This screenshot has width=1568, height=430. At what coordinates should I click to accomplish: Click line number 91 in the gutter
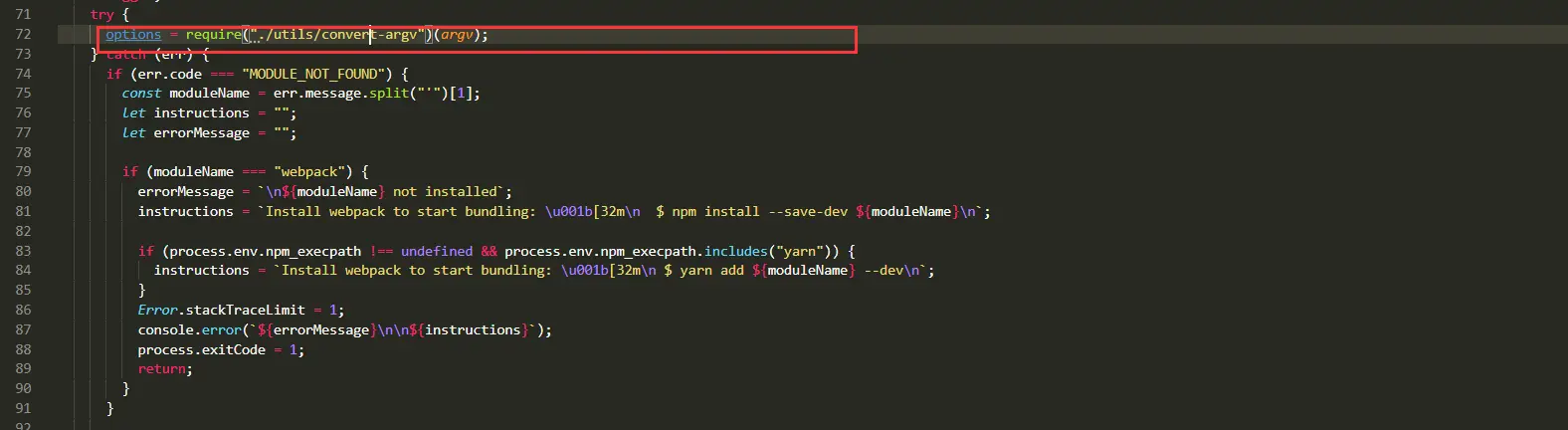[23, 408]
